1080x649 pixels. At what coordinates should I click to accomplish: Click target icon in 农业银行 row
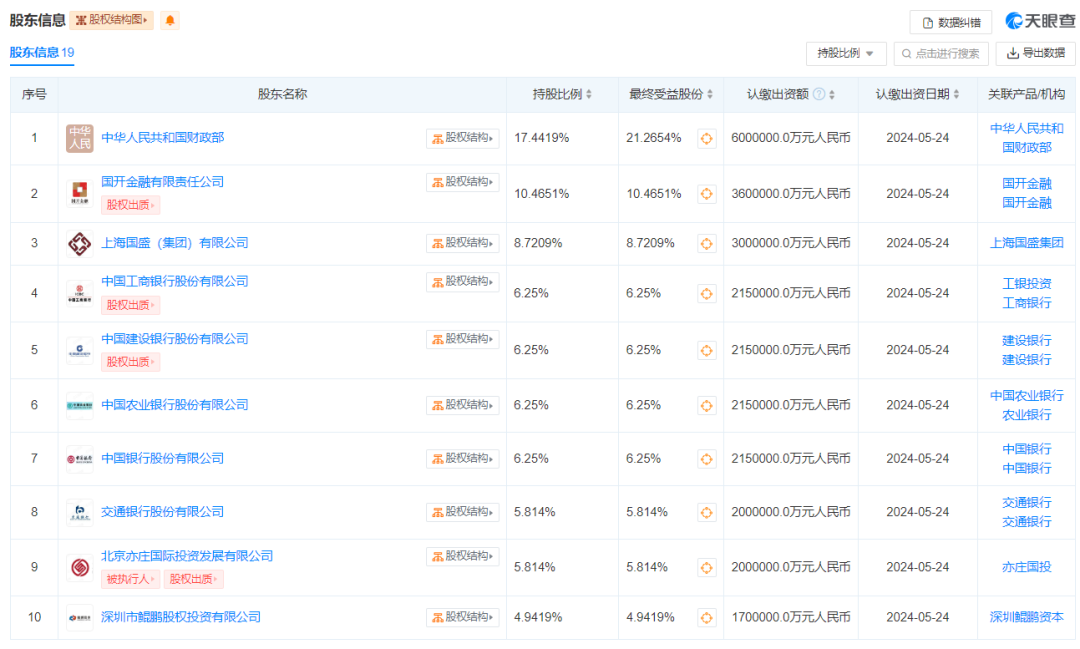point(706,406)
